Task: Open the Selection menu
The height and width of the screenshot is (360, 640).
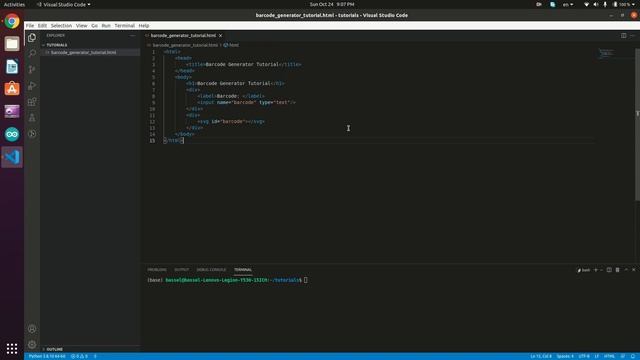Action: pos(61,25)
